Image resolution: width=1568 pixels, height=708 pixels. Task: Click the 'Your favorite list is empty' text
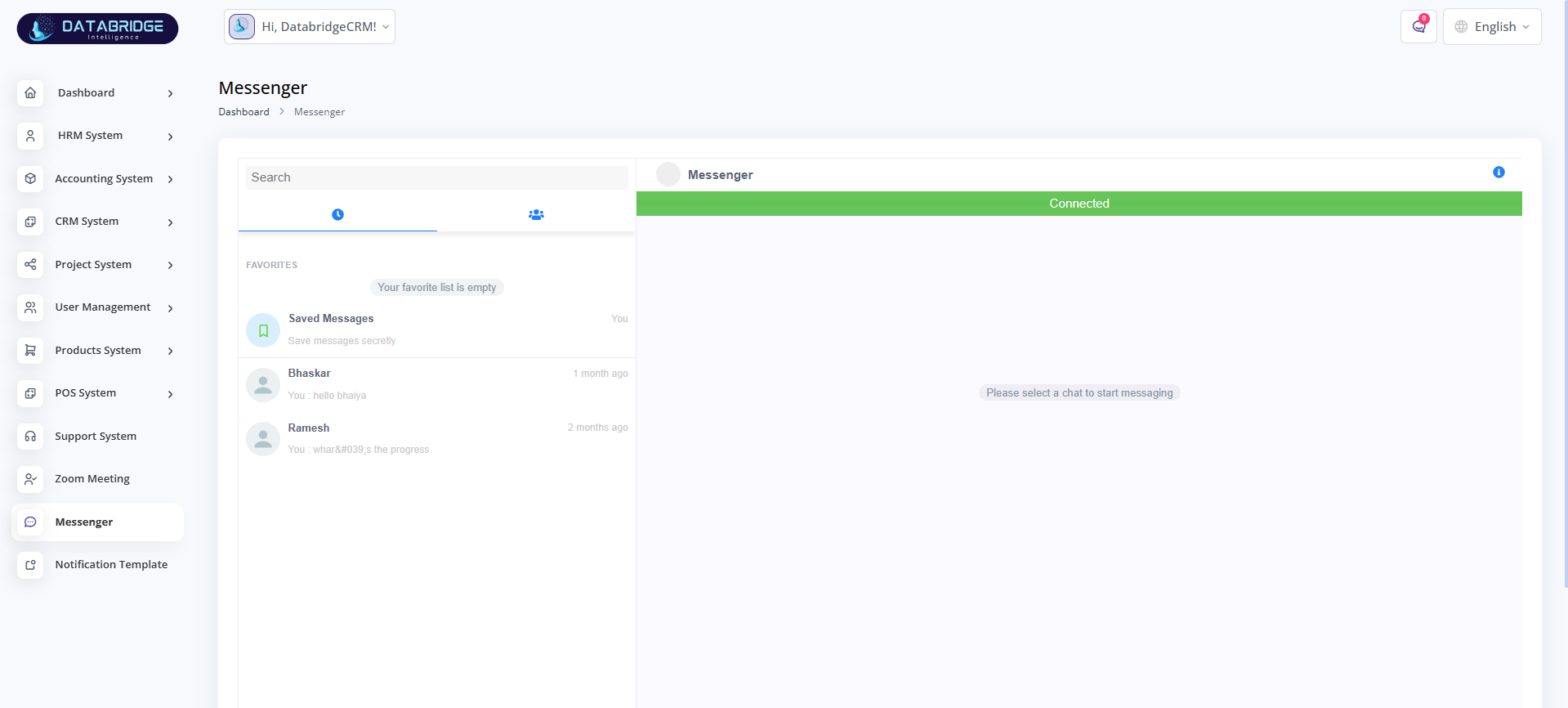click(437, 288)
